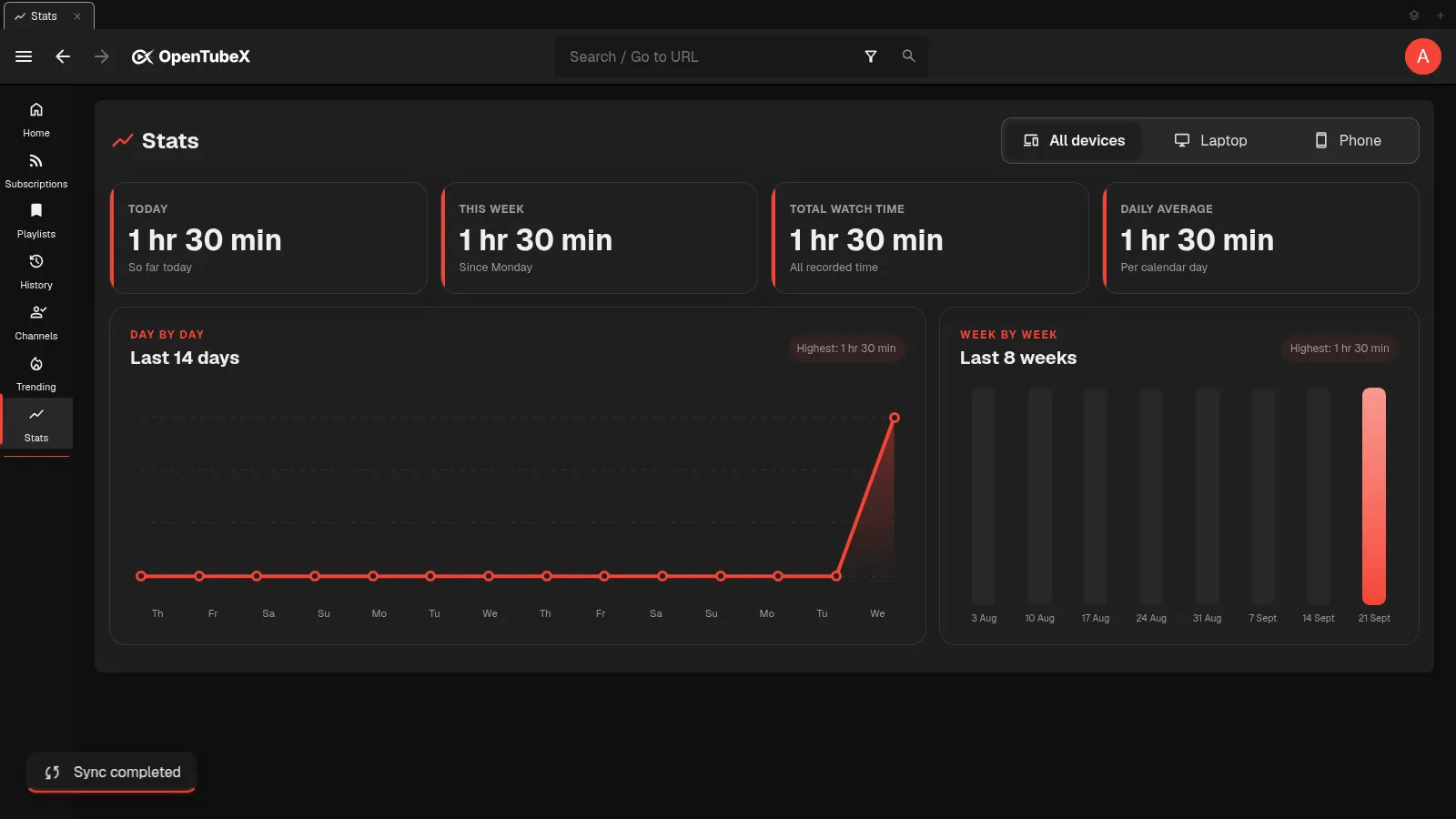Click the OpenTubeX logo
This screenshot has height=819, width=1456.
tap(191, 56)
